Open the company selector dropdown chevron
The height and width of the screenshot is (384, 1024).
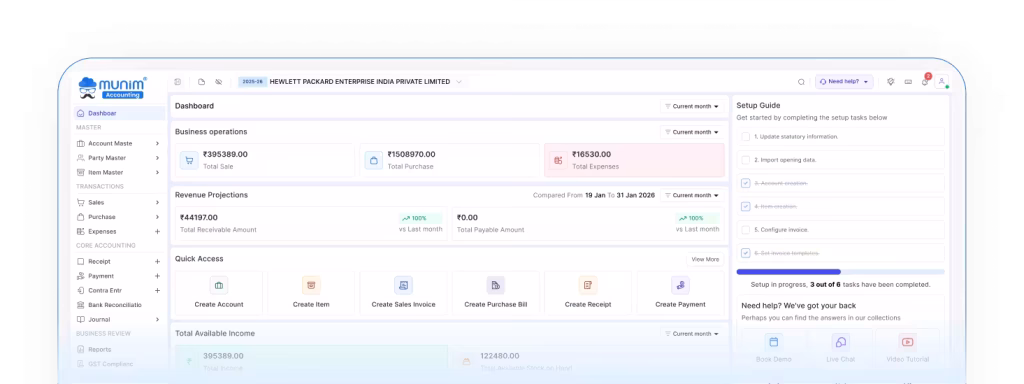click(459, 82)
